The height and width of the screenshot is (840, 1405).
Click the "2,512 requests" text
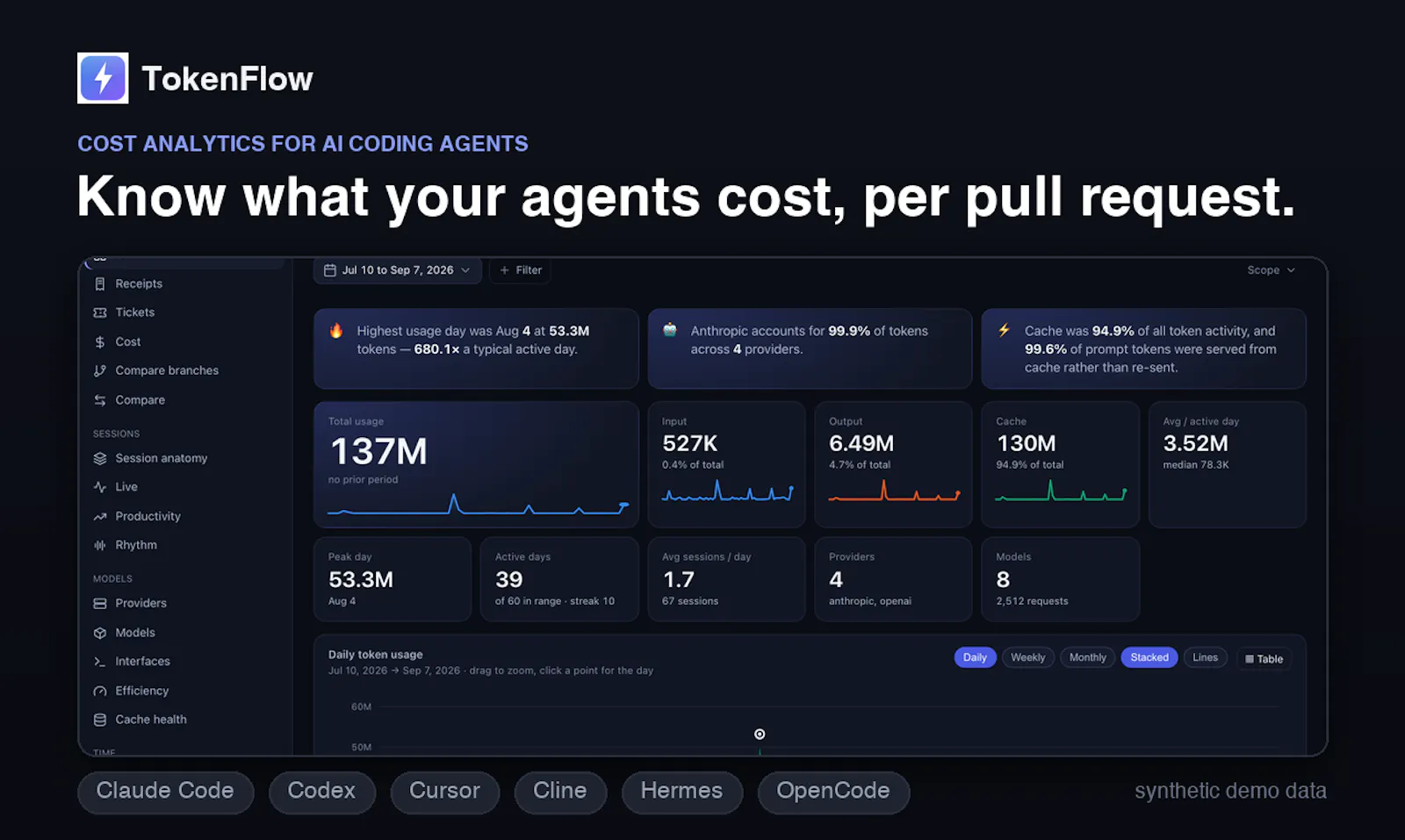click(x=1032, y=601)
